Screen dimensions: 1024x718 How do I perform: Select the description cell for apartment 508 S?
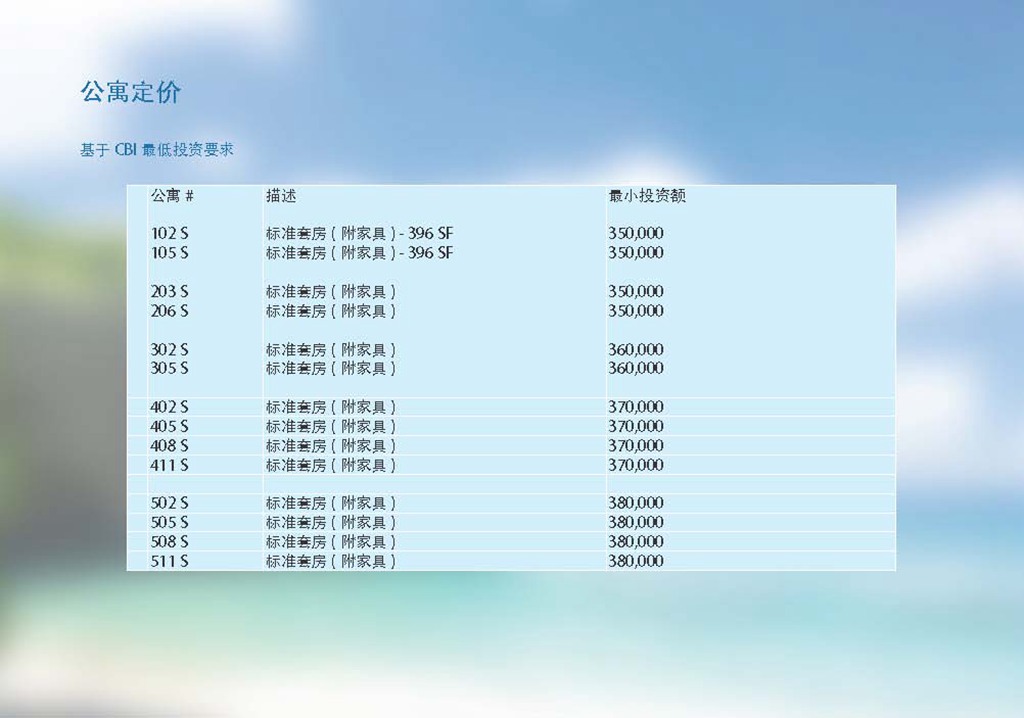[x=331, y=541]
